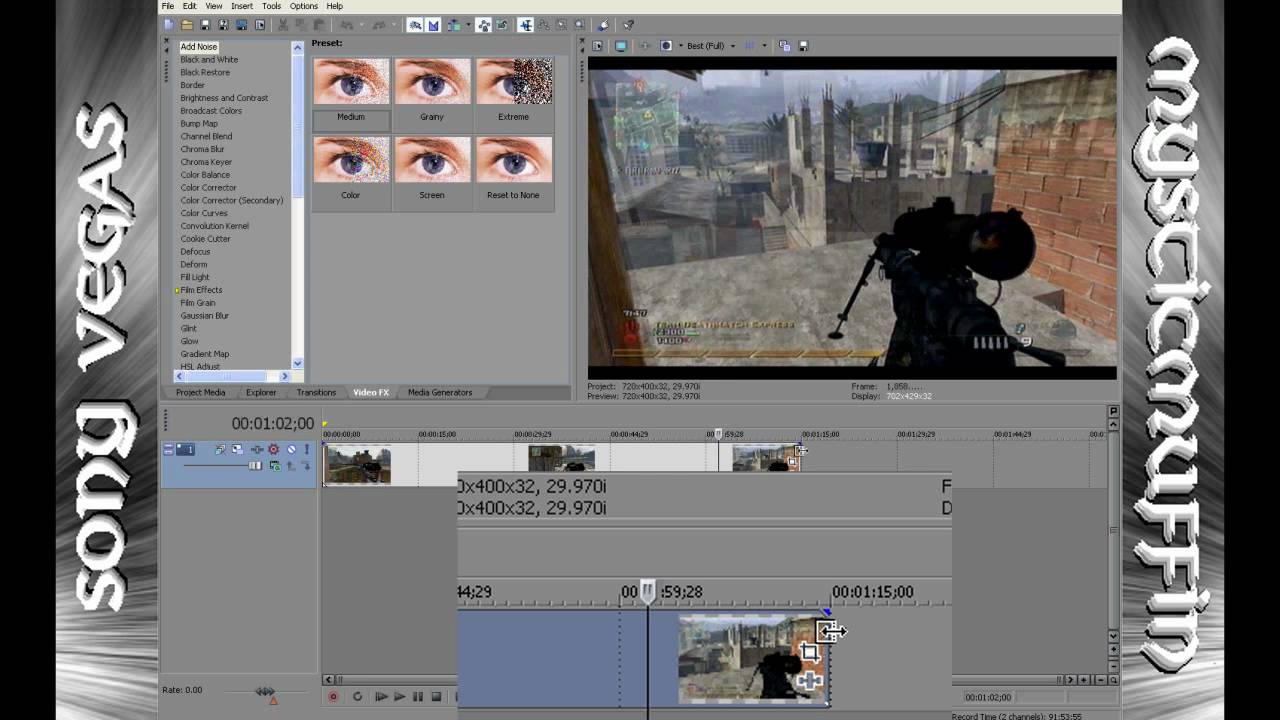Click scroll-down arrow of Video FX list

pos(297,363)
